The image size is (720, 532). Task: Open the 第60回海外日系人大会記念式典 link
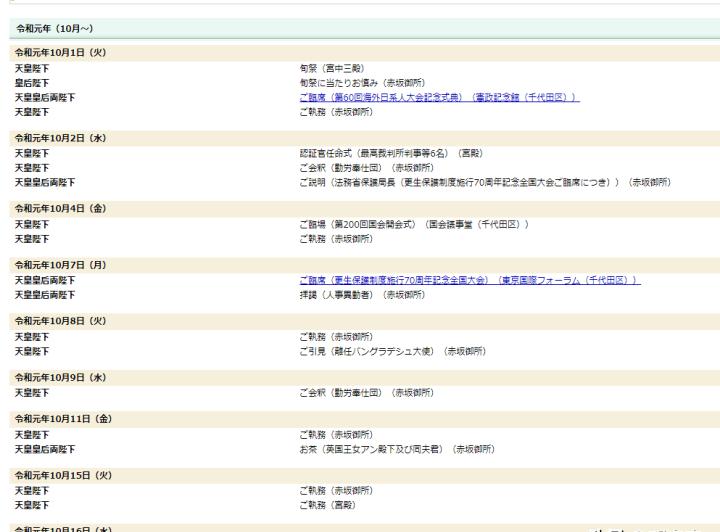(x=439, y=97)
